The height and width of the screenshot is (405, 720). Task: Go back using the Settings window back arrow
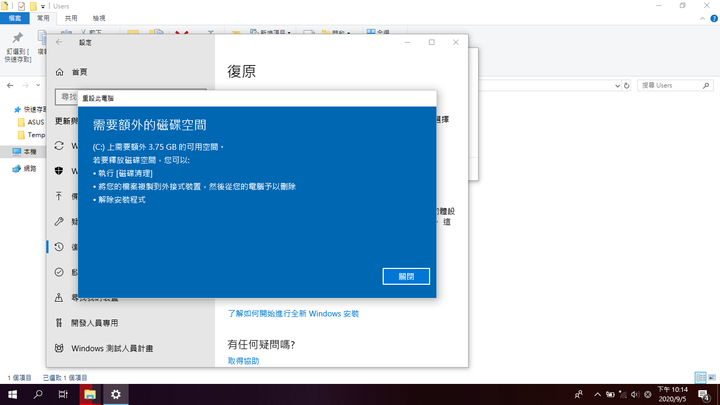pos(59,42)
